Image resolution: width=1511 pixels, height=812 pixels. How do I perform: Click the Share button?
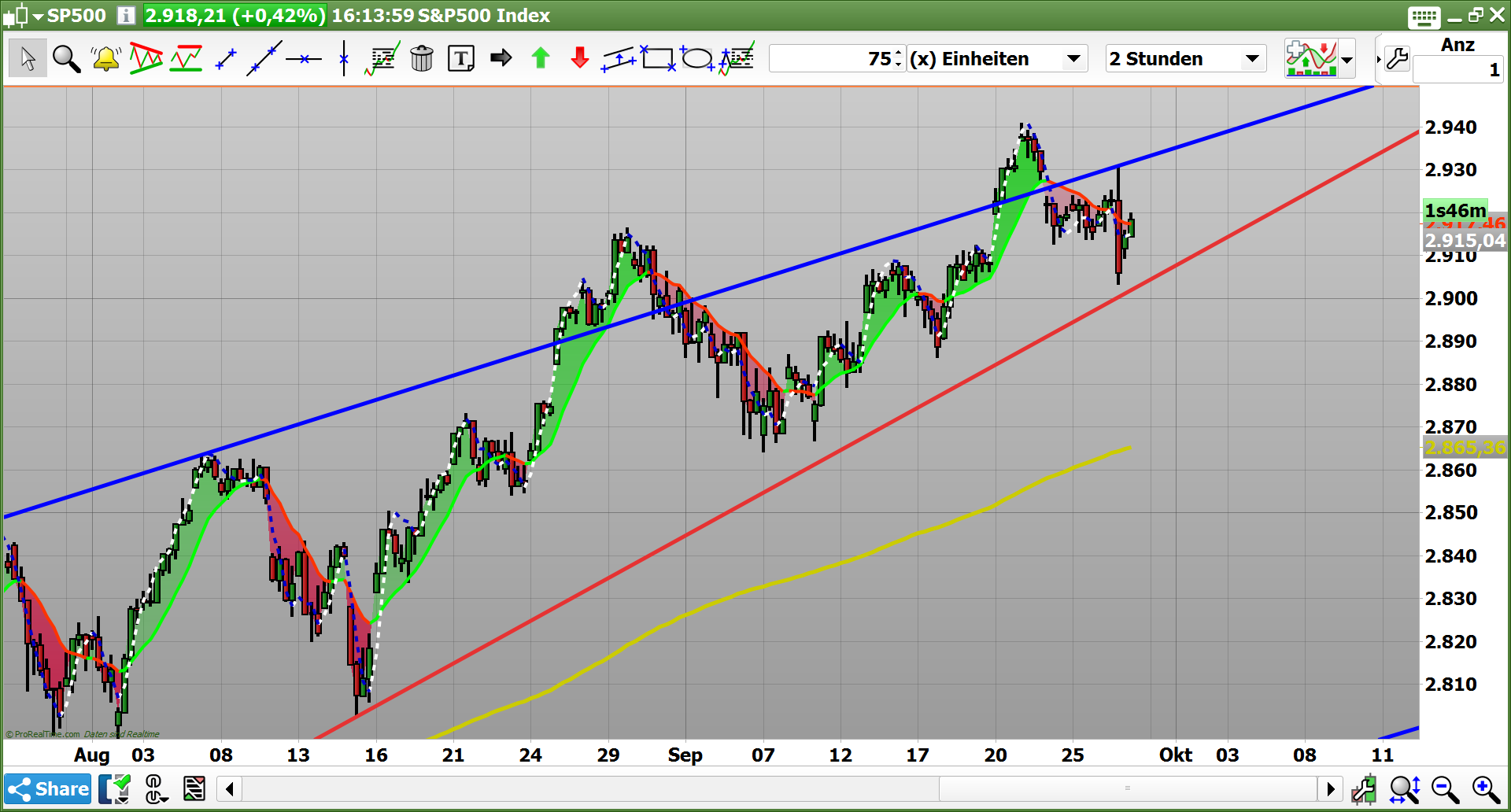pos(48,788)
